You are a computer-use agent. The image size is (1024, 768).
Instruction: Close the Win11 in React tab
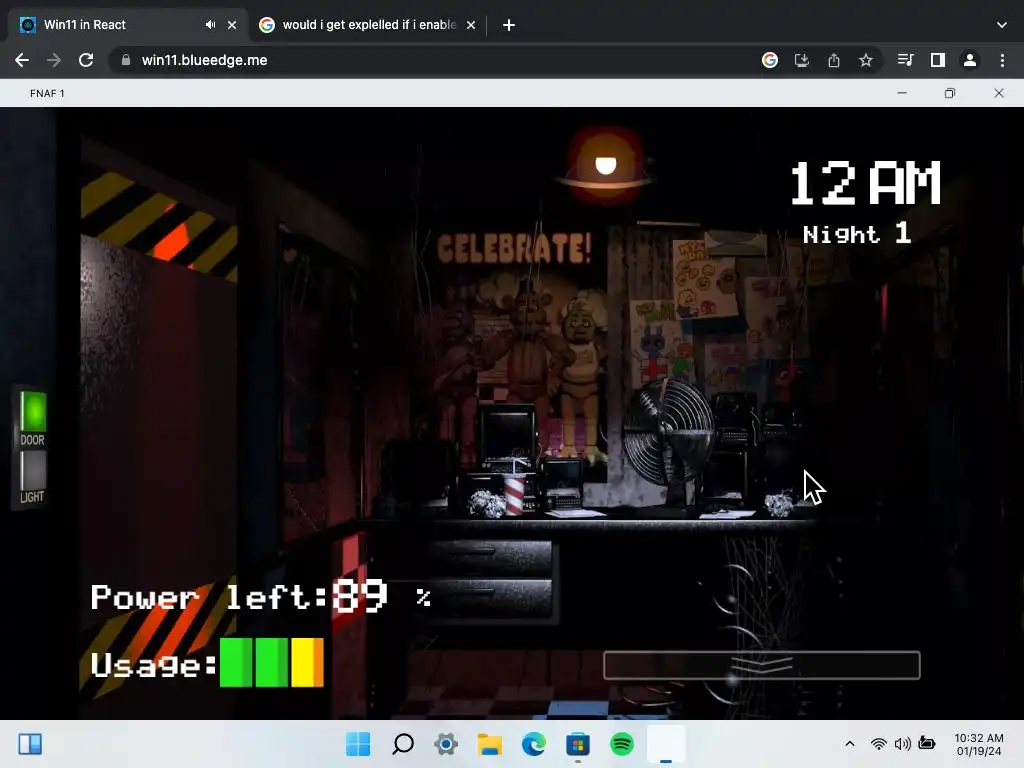[232, 25]
